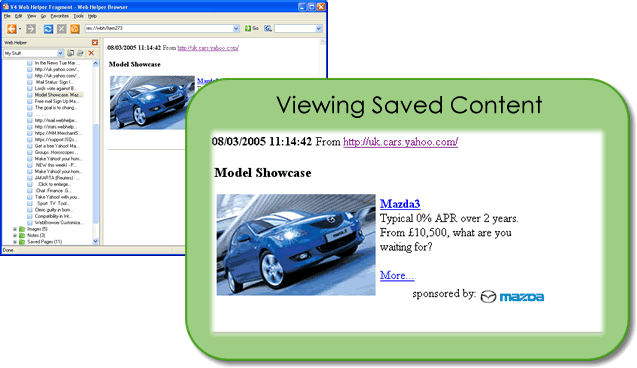This screenshot has height=368, width=637.
Task: Click the gray Stop icon
Action: (61, 29)
